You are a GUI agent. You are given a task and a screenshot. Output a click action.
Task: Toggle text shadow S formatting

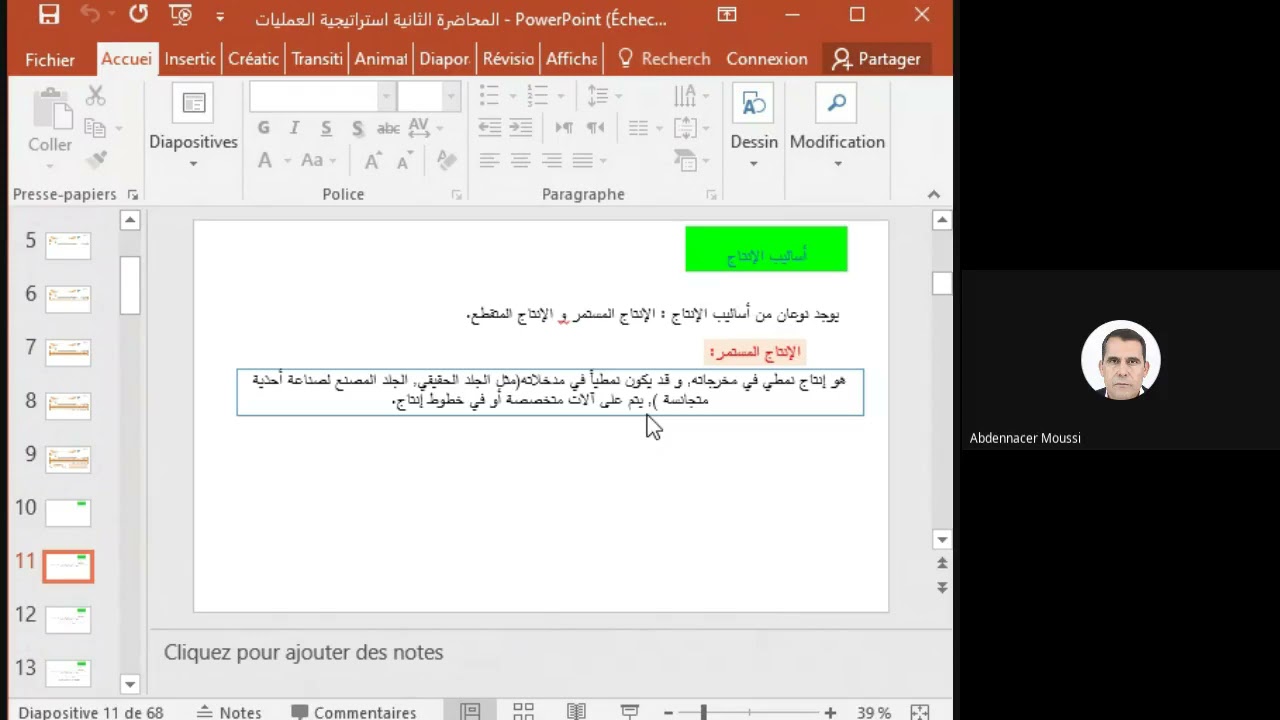pyautogui.click(x=357, y=128)
